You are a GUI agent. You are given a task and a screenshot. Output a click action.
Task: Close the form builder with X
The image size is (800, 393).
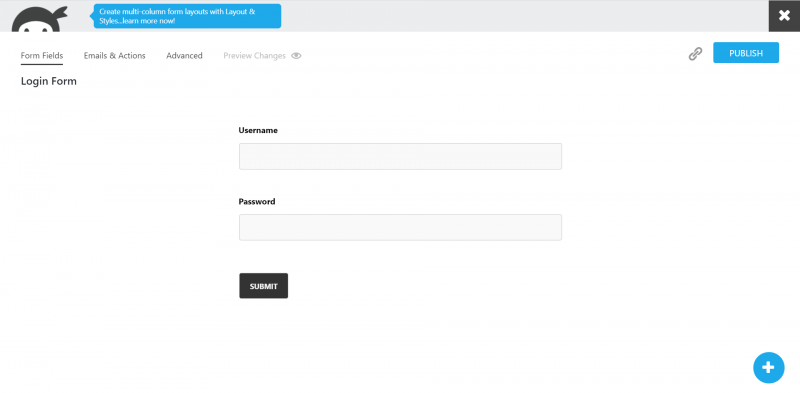[784, 16]
